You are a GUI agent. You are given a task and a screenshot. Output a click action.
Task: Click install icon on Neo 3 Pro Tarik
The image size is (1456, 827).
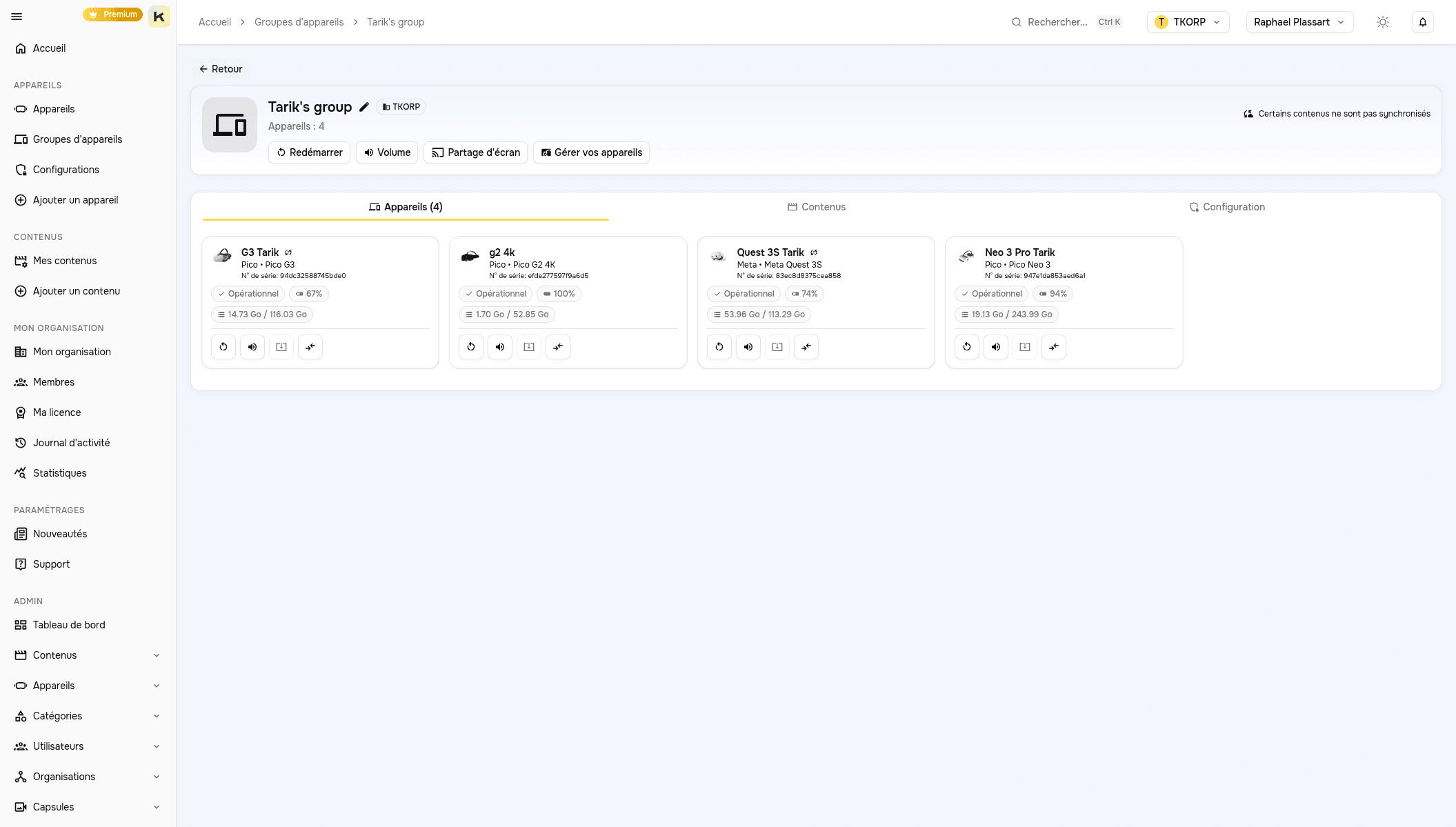click(1025, 347)
